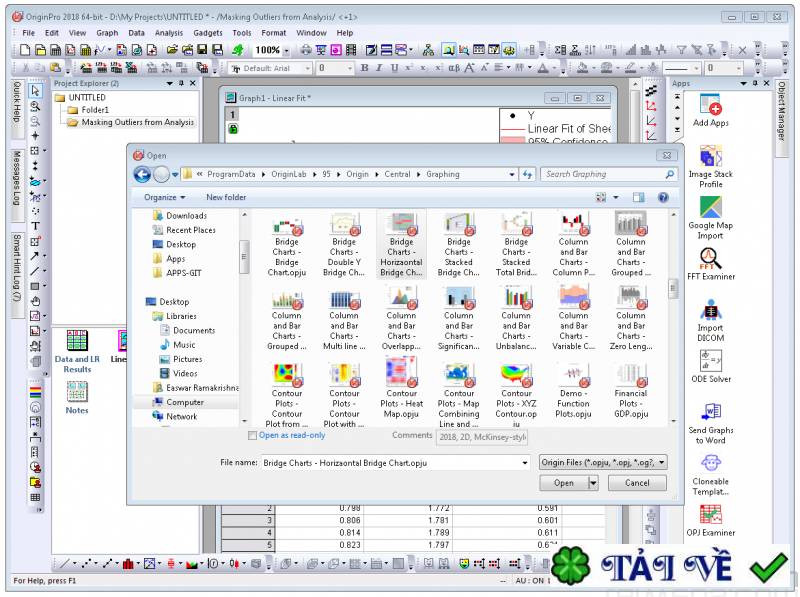Open the Organize dropdown
The height and width of the screenshot is (597, 800).
pyautogui.click(x=164, y=197)
